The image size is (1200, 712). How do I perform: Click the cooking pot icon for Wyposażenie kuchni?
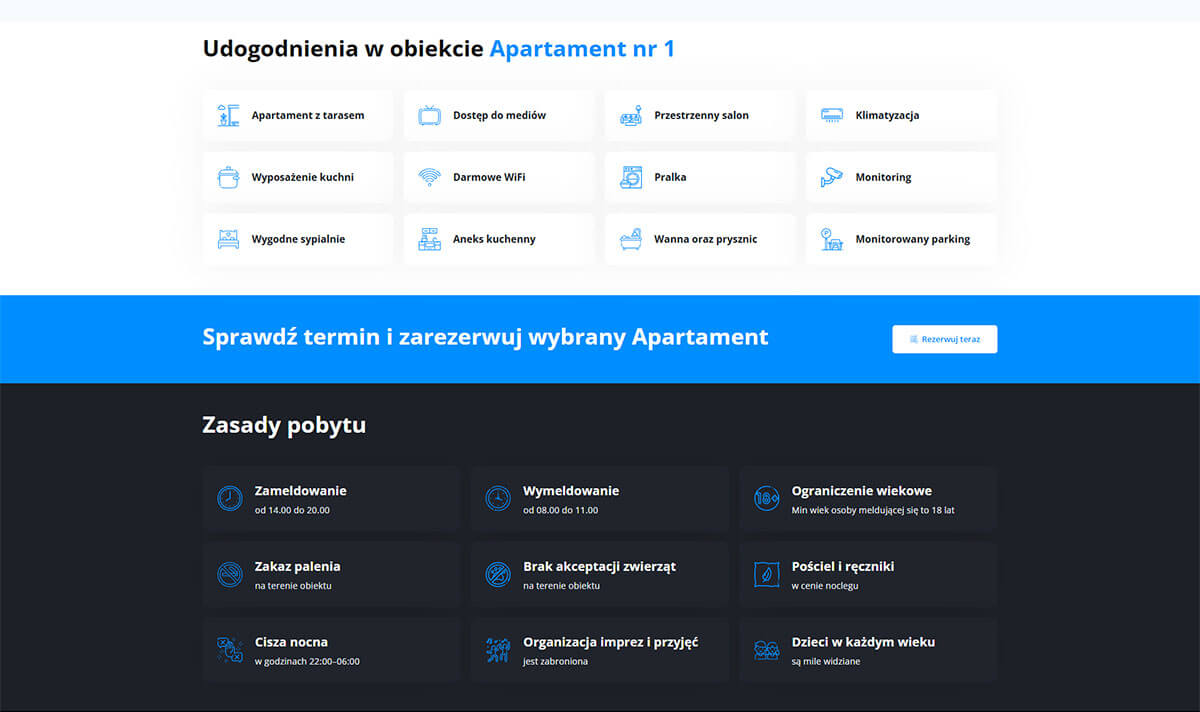click(229, 177)
